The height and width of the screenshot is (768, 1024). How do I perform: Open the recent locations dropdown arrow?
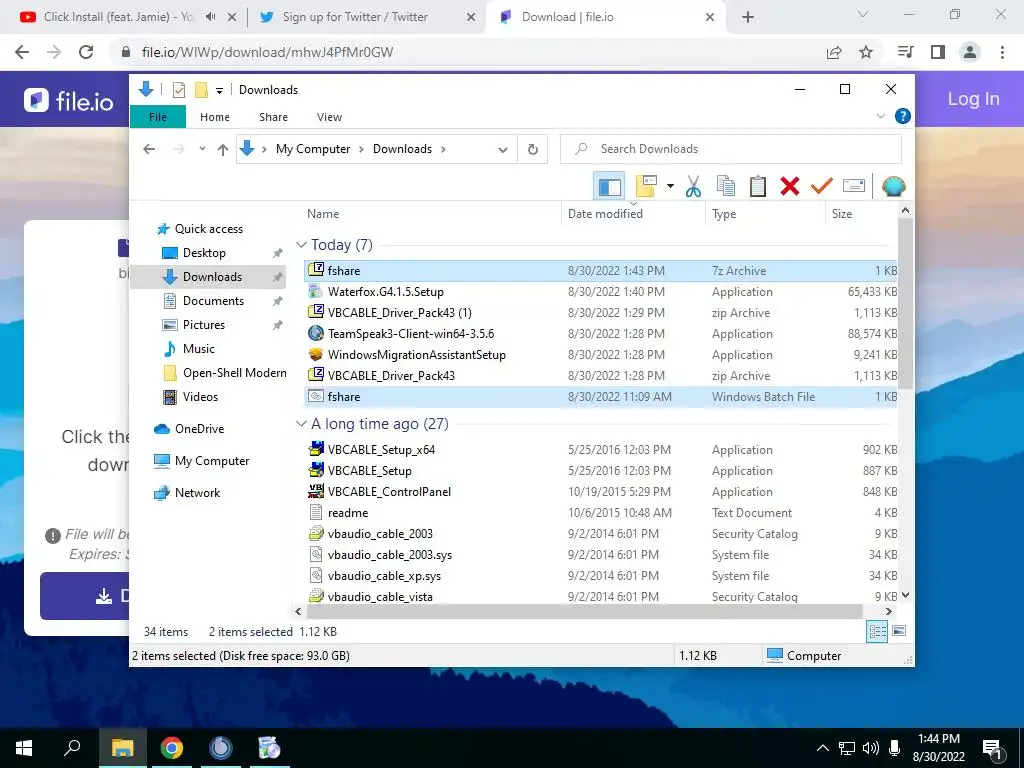click(x=202, y=150)
